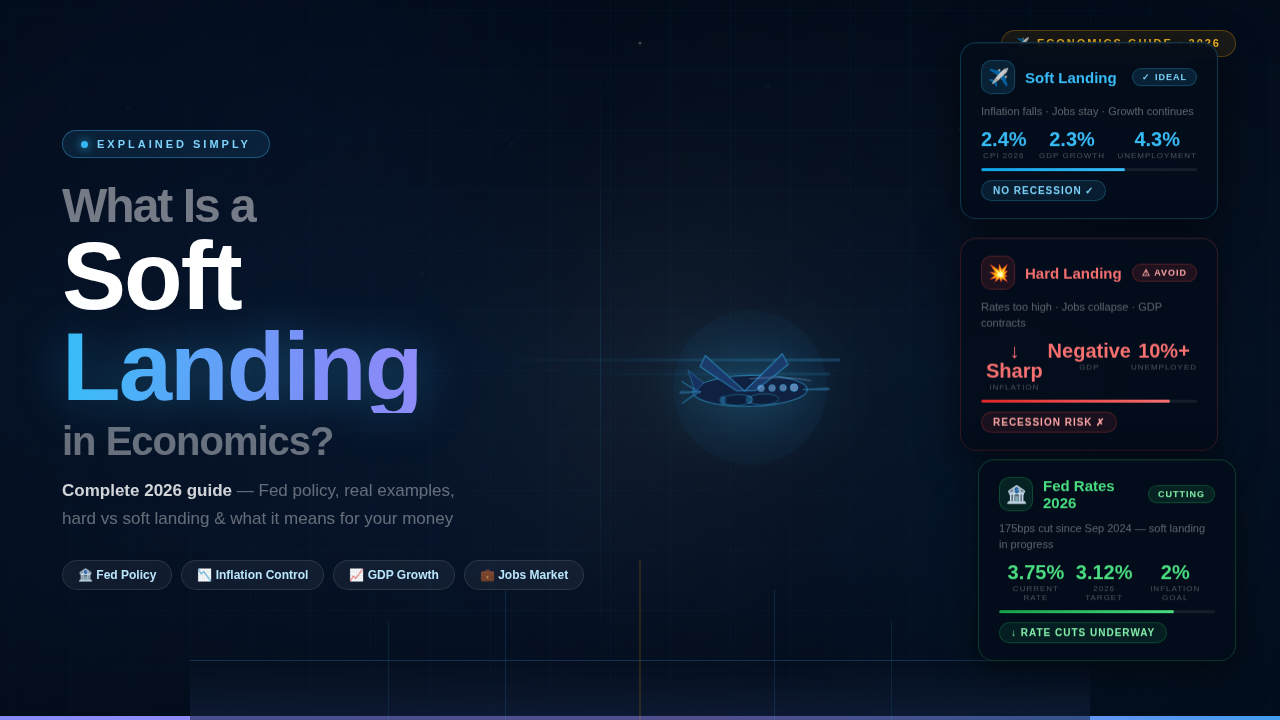Click the explosion icon on Hard Landing card
This screenshot has width=1280, height=720.
998,273
